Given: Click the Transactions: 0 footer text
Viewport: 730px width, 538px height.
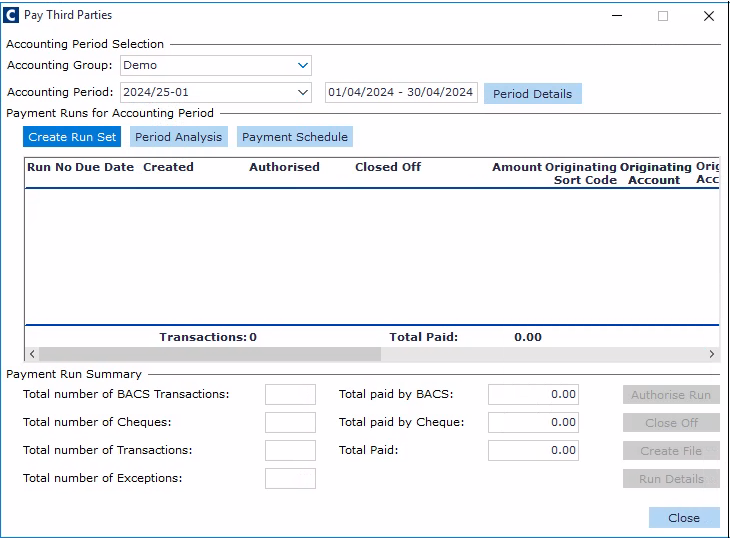Looking at the screenshot, I should click(x=208, y=337).
